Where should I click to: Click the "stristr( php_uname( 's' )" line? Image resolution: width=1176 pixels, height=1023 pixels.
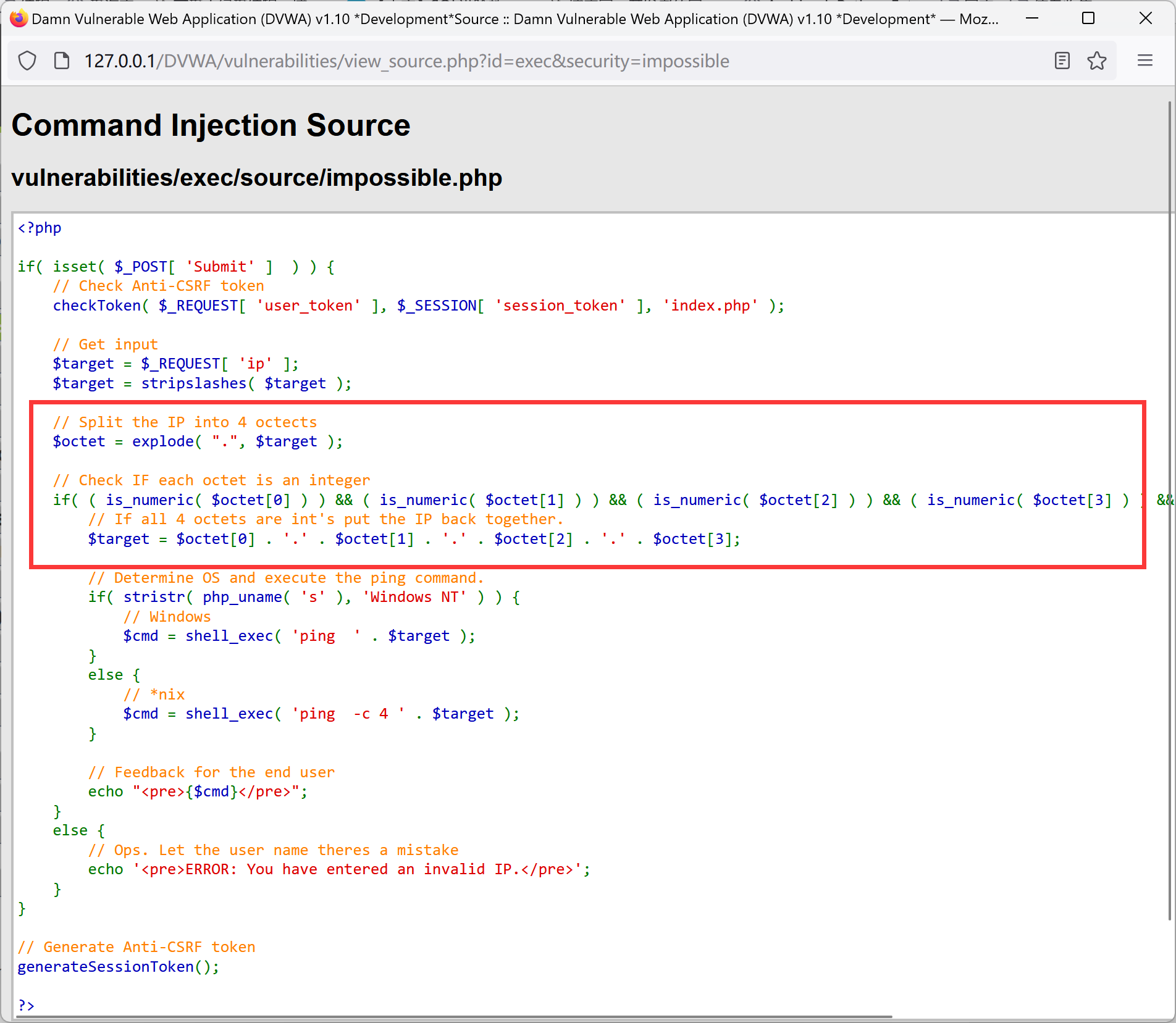(x=304, y=597)
